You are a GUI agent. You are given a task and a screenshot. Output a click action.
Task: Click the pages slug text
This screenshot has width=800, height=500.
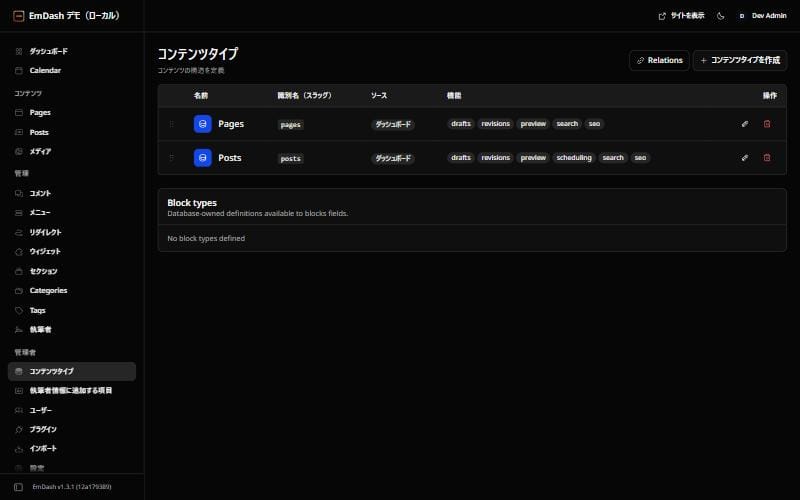[x=290, y=125]
